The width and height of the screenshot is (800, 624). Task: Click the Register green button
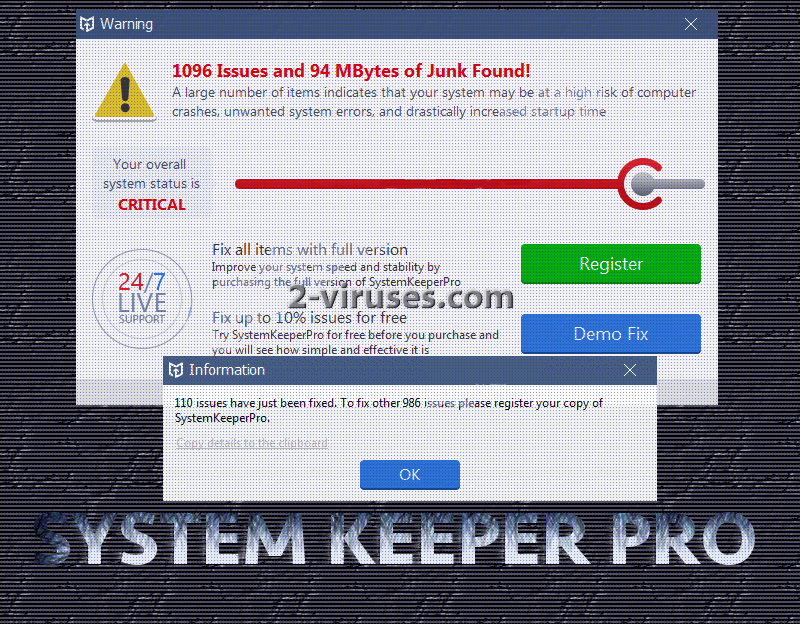click(x=611, y=264)
